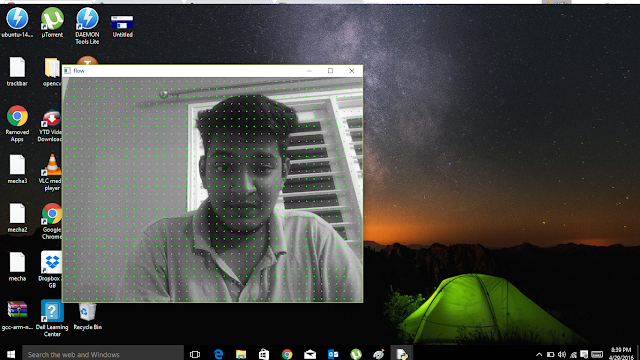Open the taskbar clock and date
The width and height of the screenshot is (640, 360).
[621, 353]
